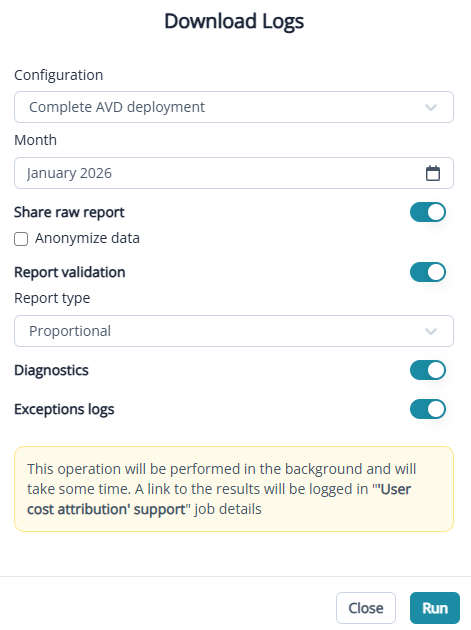471x630 pixels.
Task: Click the Run button
Action: (x=435, y=608)
